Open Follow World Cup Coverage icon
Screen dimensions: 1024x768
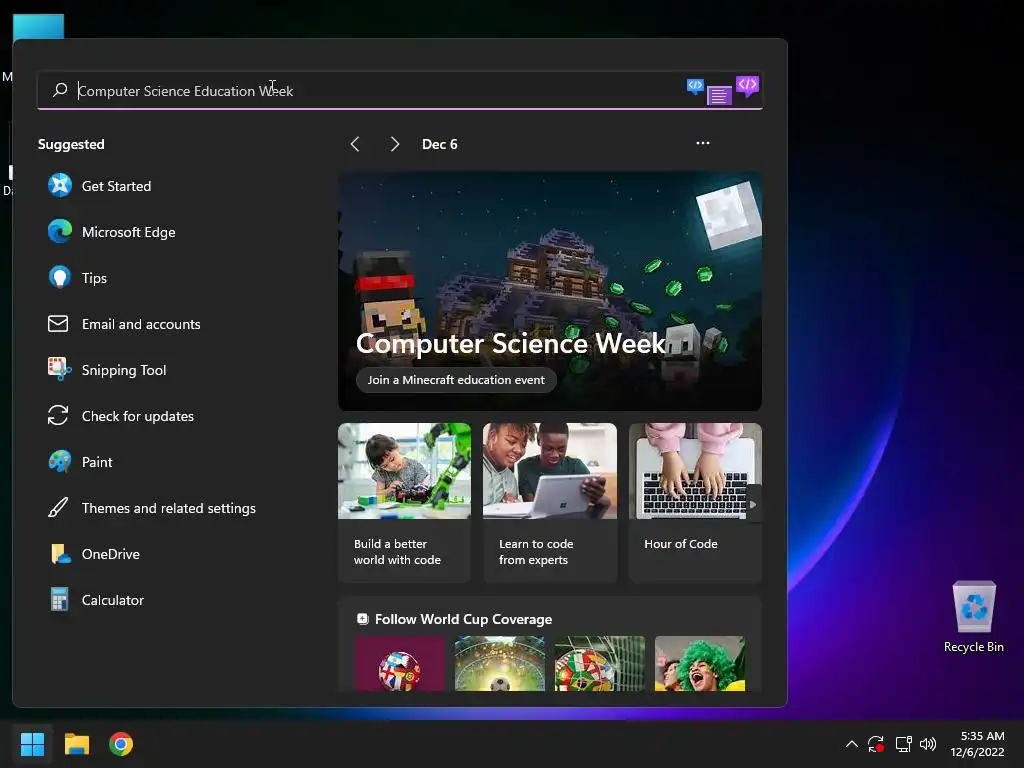pyautogui.click(x=362, y=618)
